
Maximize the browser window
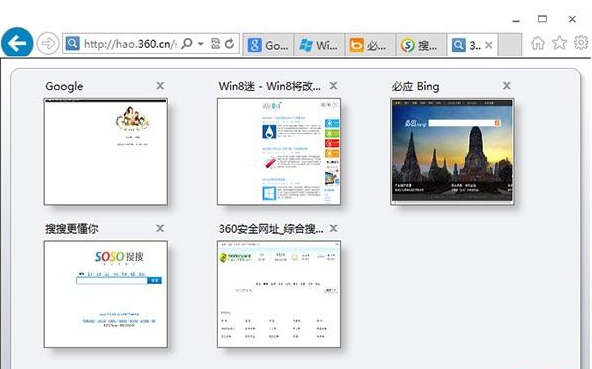click(x=543, y=19)
